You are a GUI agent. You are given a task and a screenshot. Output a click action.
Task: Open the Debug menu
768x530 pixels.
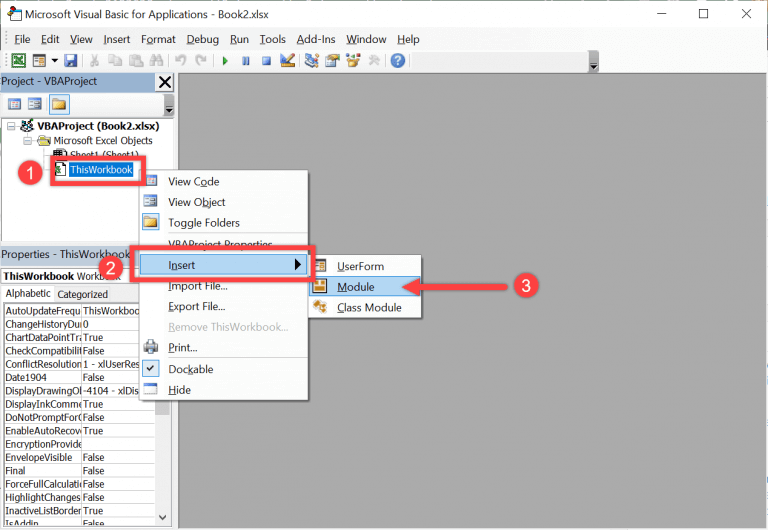pyautogui.click(x=202, y=39)
